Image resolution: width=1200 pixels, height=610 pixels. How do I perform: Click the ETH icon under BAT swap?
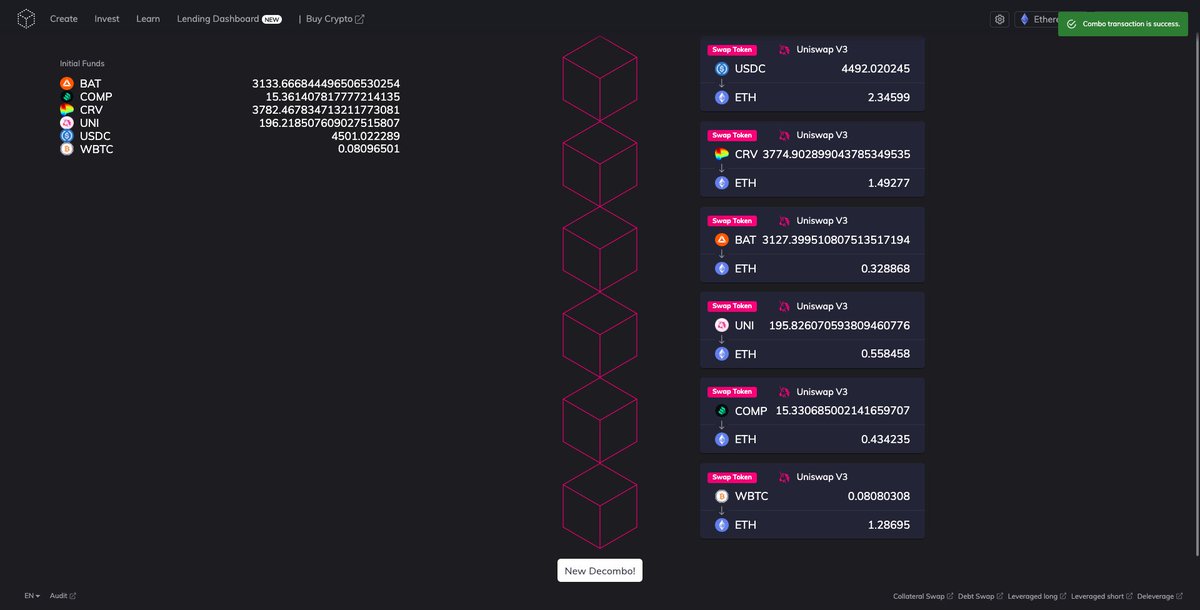(x=722, y=268)
